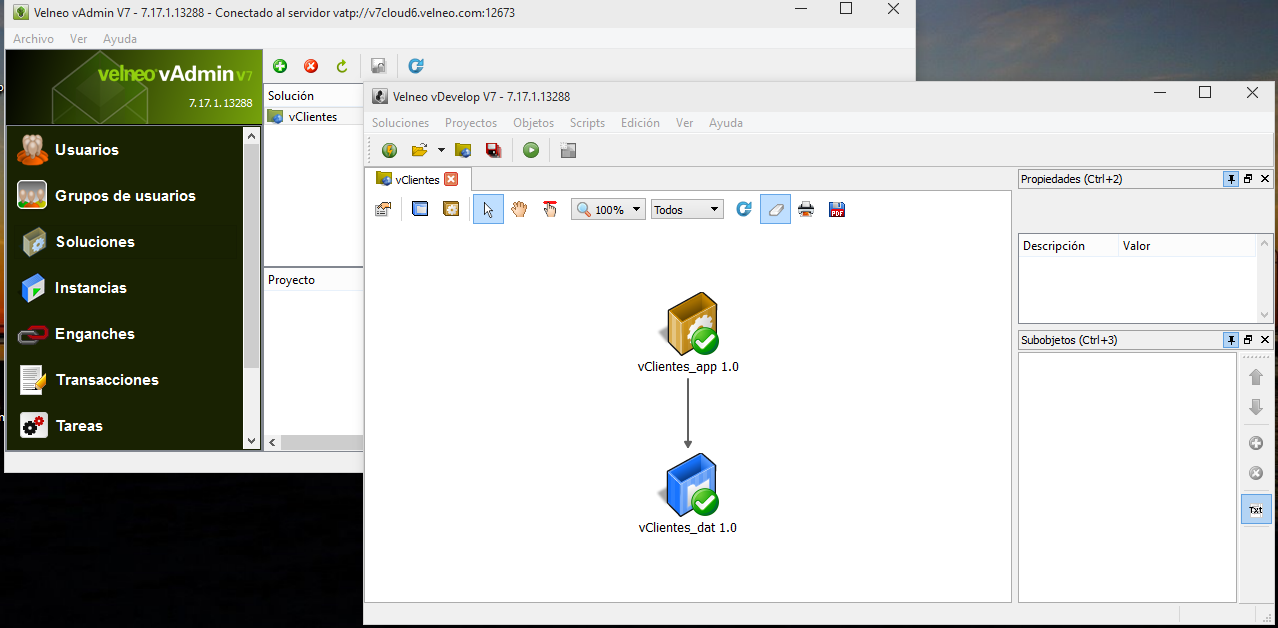Click green lightning connect icon in vDevelop toolbar

(389, 150)
